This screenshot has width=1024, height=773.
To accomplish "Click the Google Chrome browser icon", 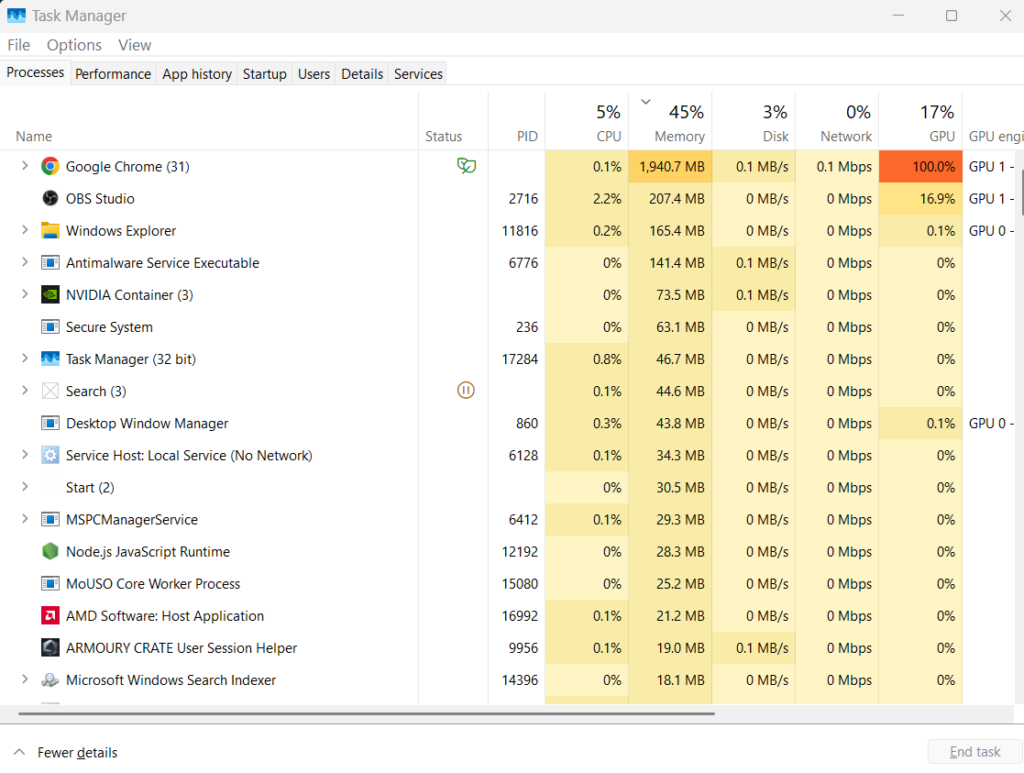I will [x=49, y=166].
